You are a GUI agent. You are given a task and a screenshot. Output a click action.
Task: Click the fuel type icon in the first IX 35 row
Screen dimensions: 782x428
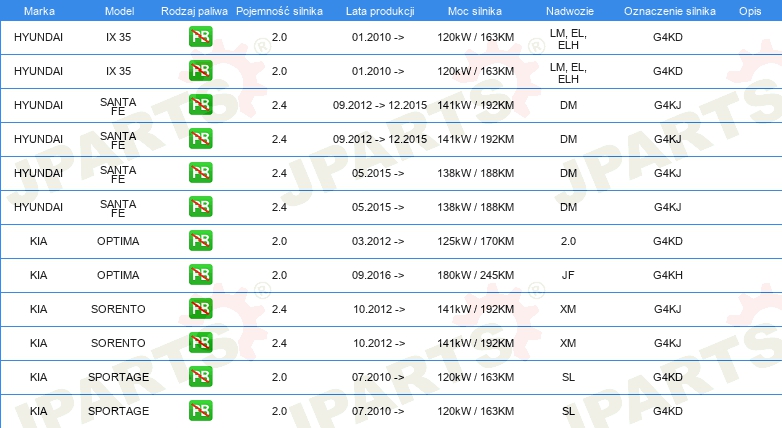point(200,37)
